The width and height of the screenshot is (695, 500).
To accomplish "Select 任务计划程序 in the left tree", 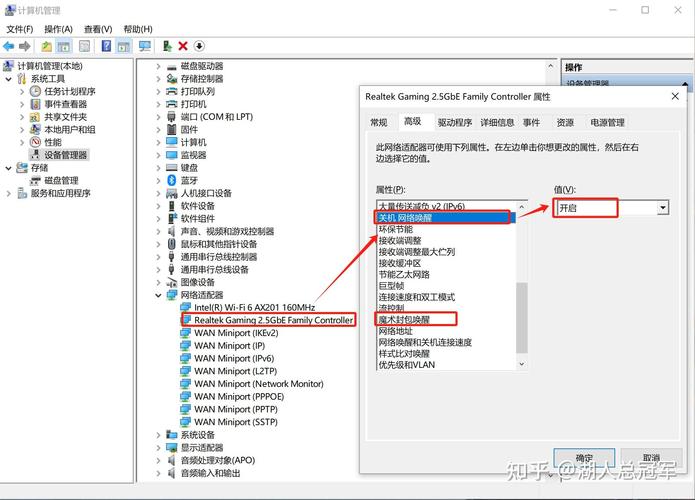I will pyautogui.click(x=70, y=91).
